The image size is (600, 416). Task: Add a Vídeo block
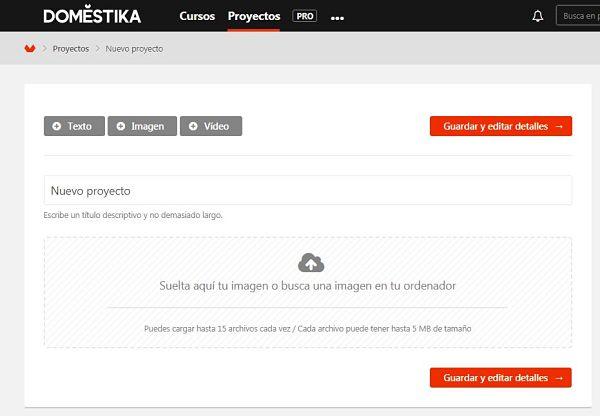click(211, 126)
